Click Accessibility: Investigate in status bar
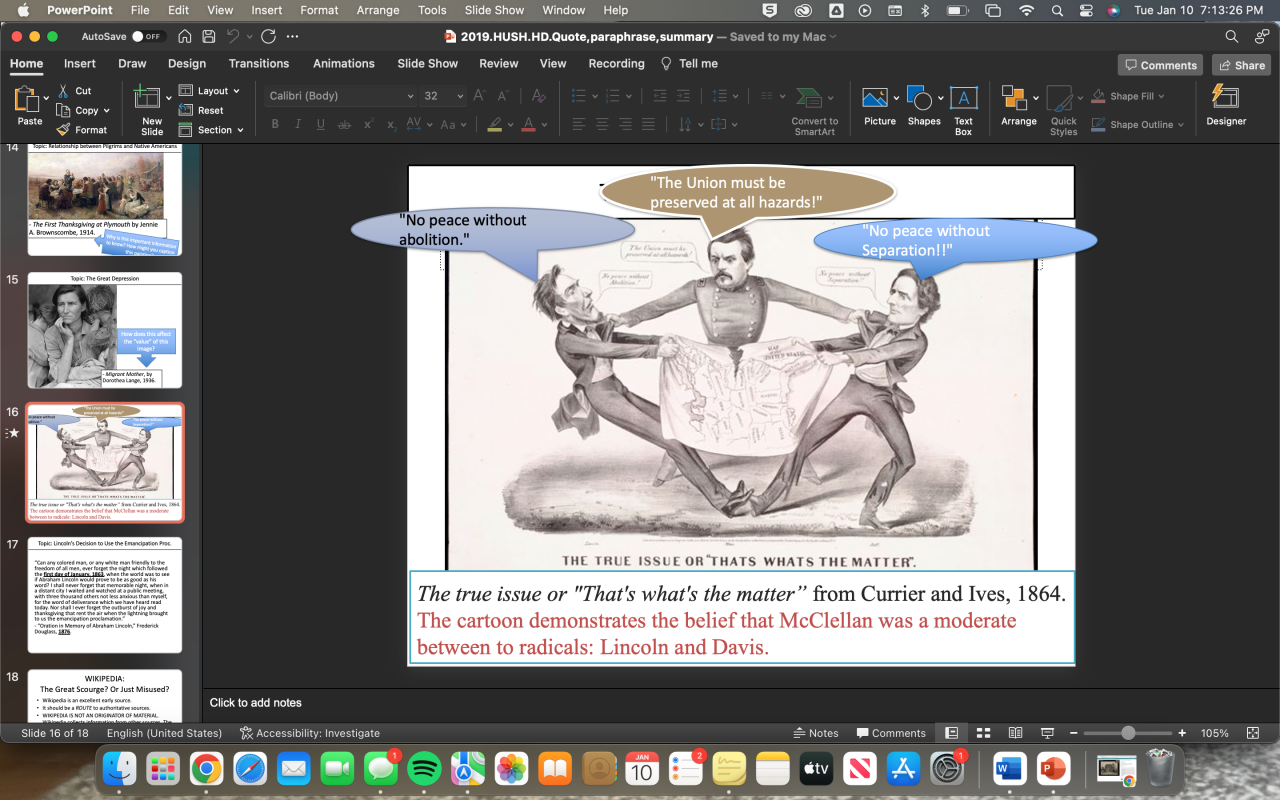1280x800 pixels. (310, 733)
